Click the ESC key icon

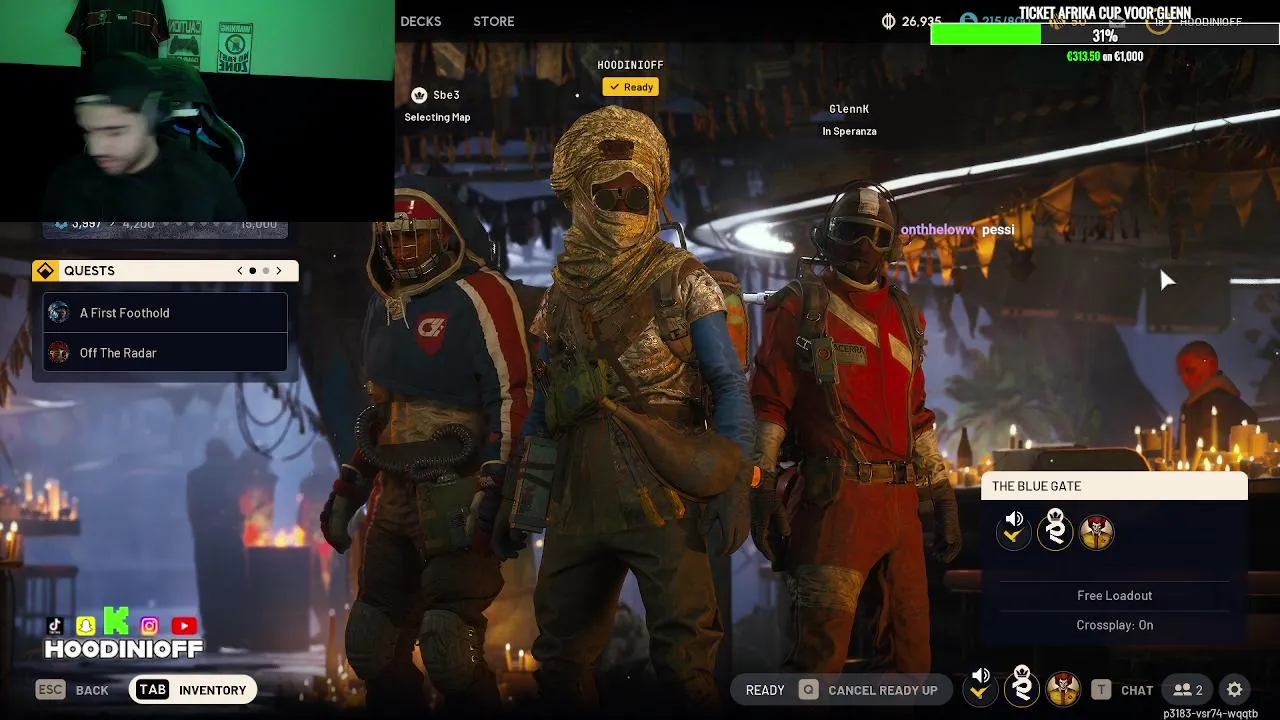(51, 690)
